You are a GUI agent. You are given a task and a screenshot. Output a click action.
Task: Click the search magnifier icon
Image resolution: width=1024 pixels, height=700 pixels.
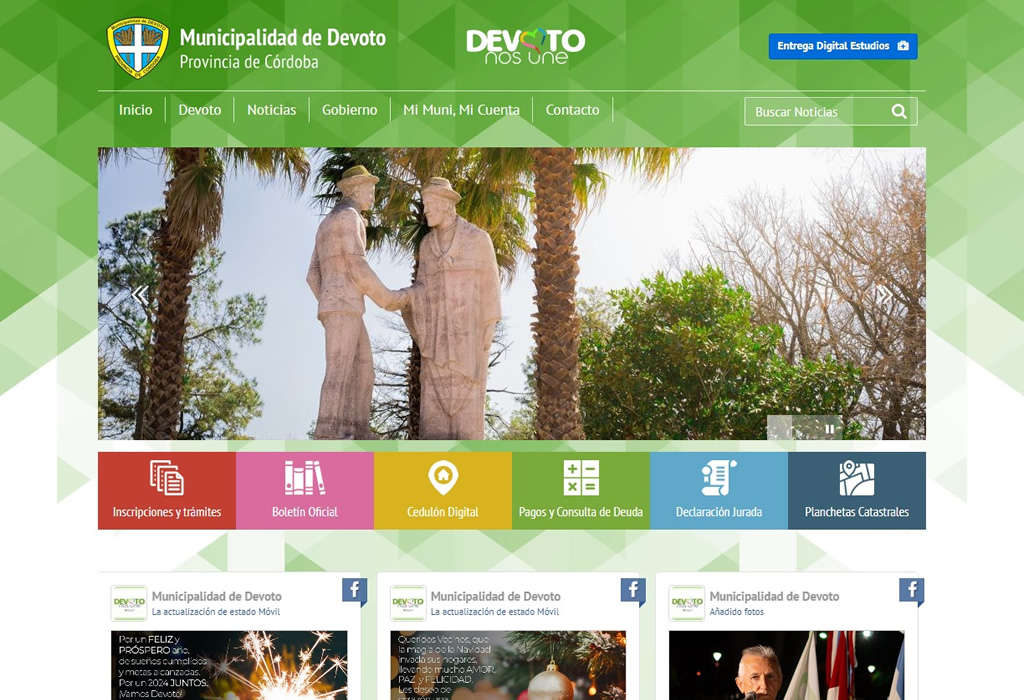coord(899,111)
